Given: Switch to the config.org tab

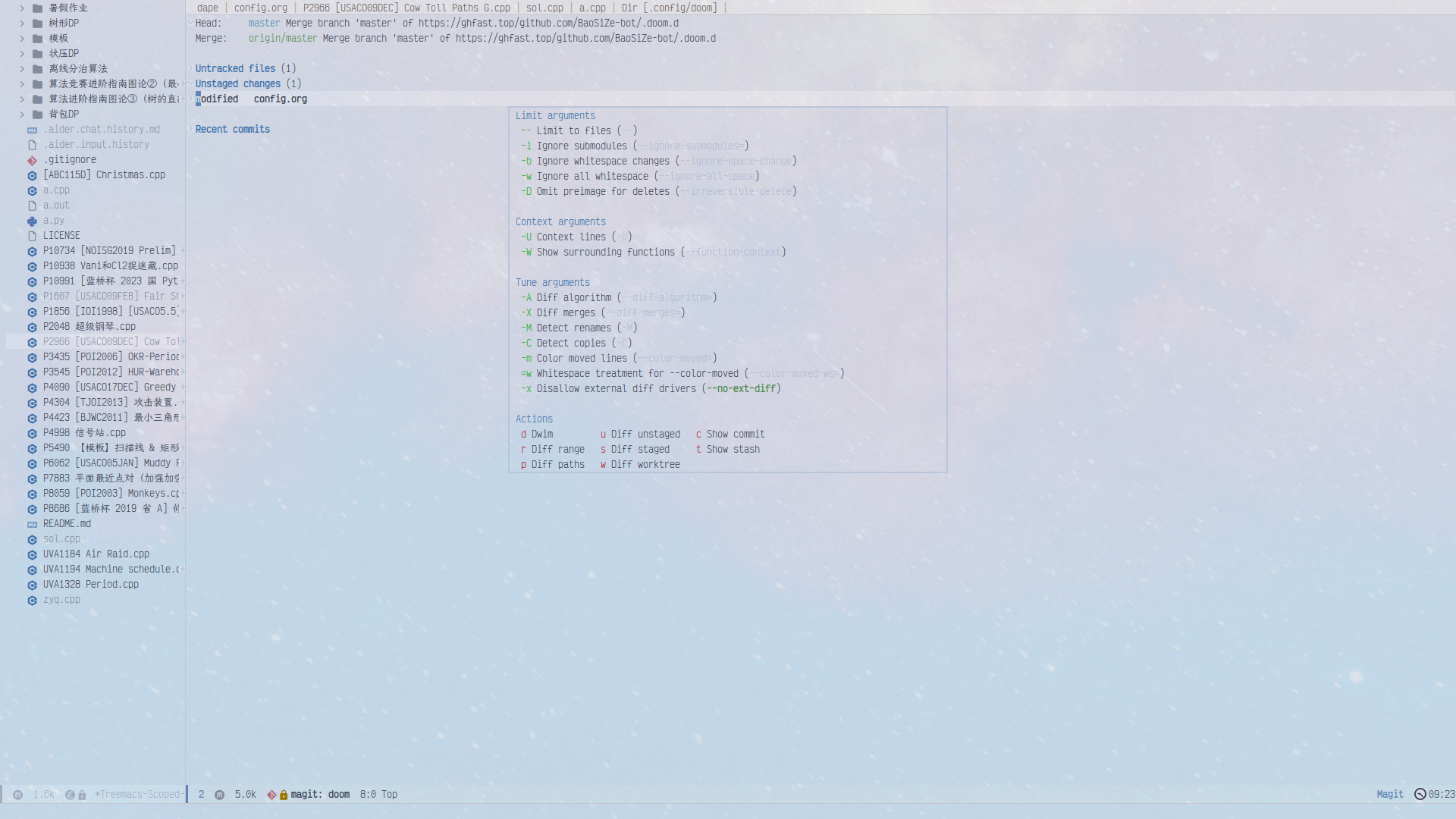Looking at the screenshot, I should (260, 8).
